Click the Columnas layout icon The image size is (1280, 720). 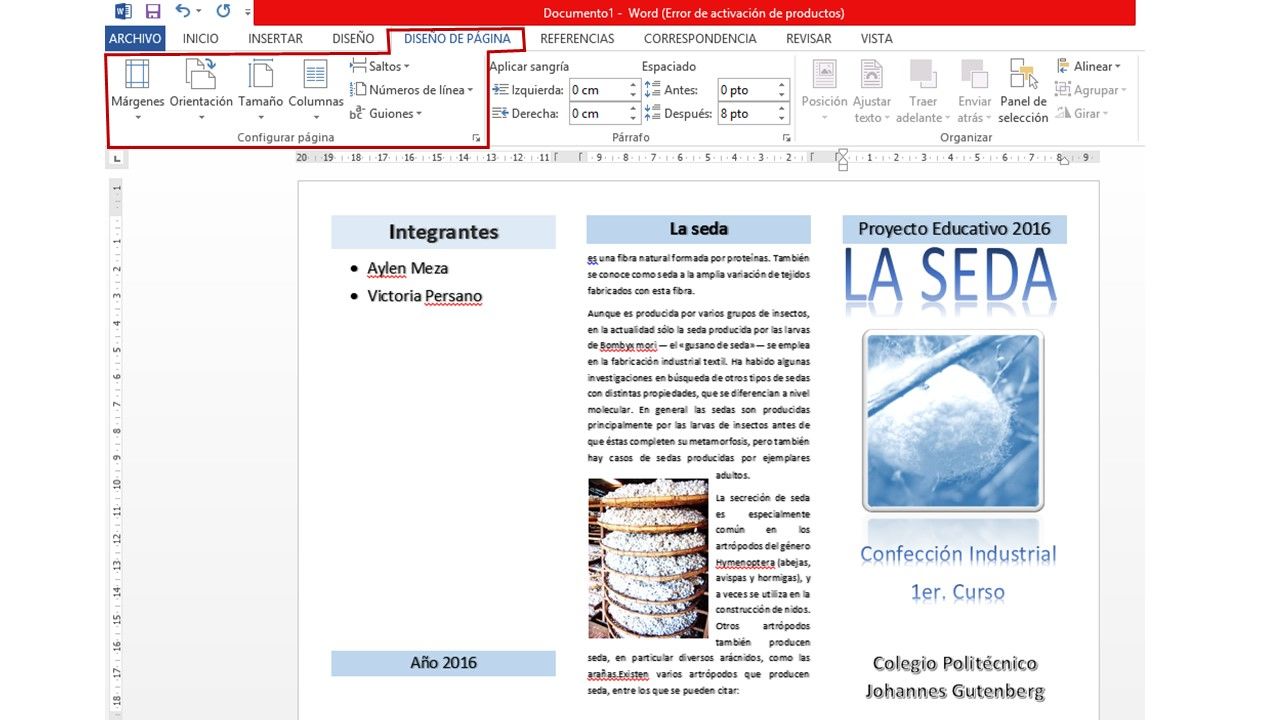[x=315, y=75]
